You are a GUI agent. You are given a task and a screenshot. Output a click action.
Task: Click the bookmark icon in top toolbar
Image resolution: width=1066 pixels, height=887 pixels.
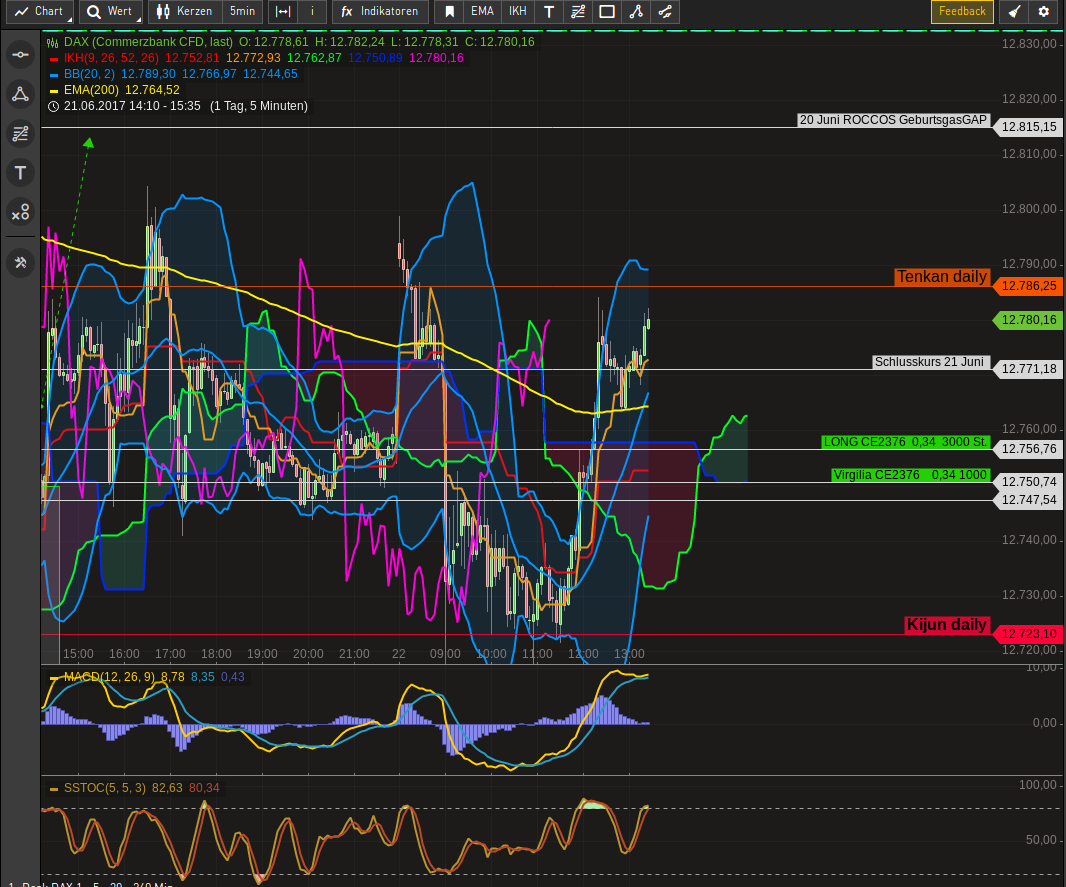(x=450, y=12)
